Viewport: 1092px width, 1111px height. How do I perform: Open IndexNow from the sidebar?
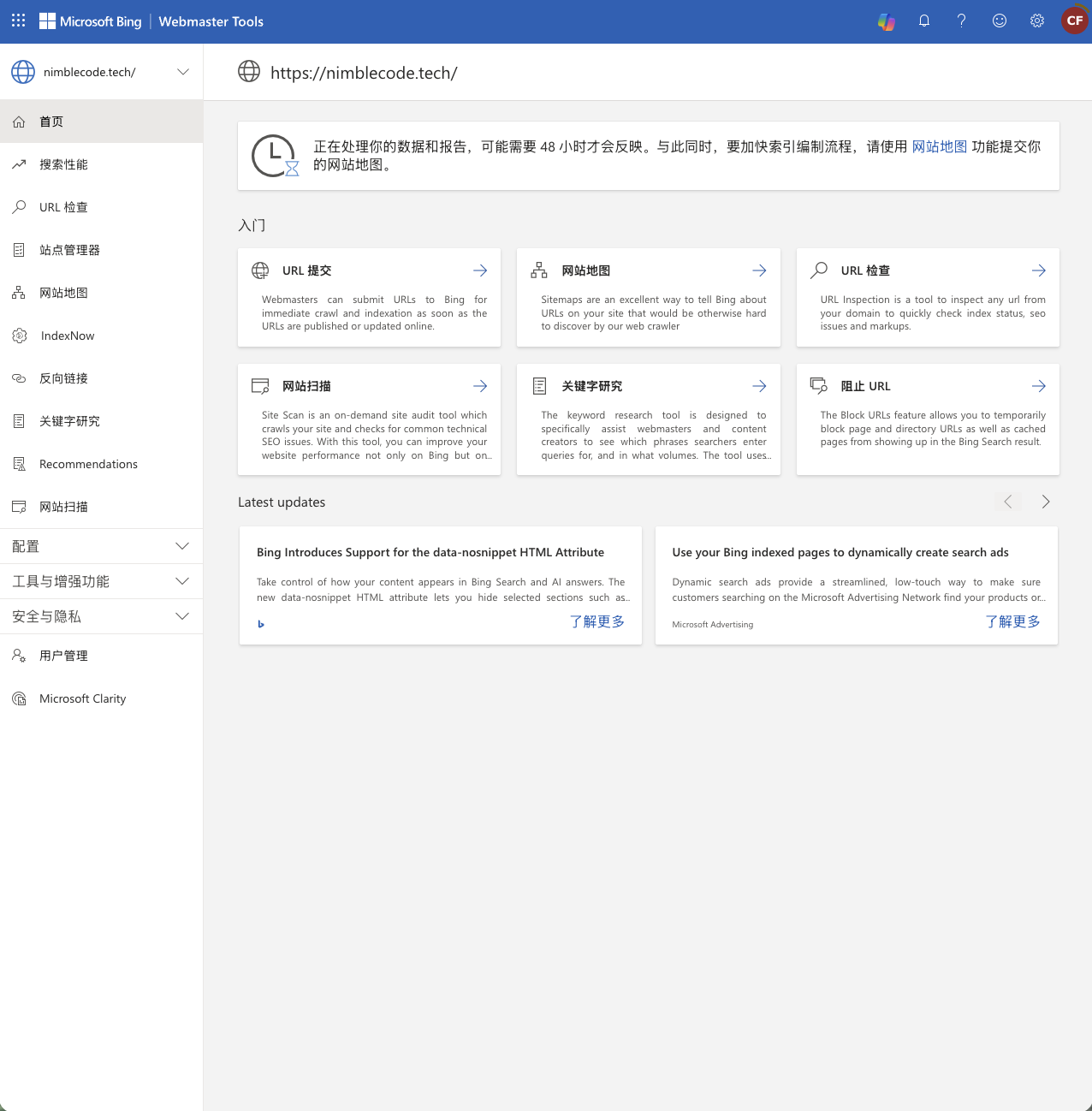(67, 336)
